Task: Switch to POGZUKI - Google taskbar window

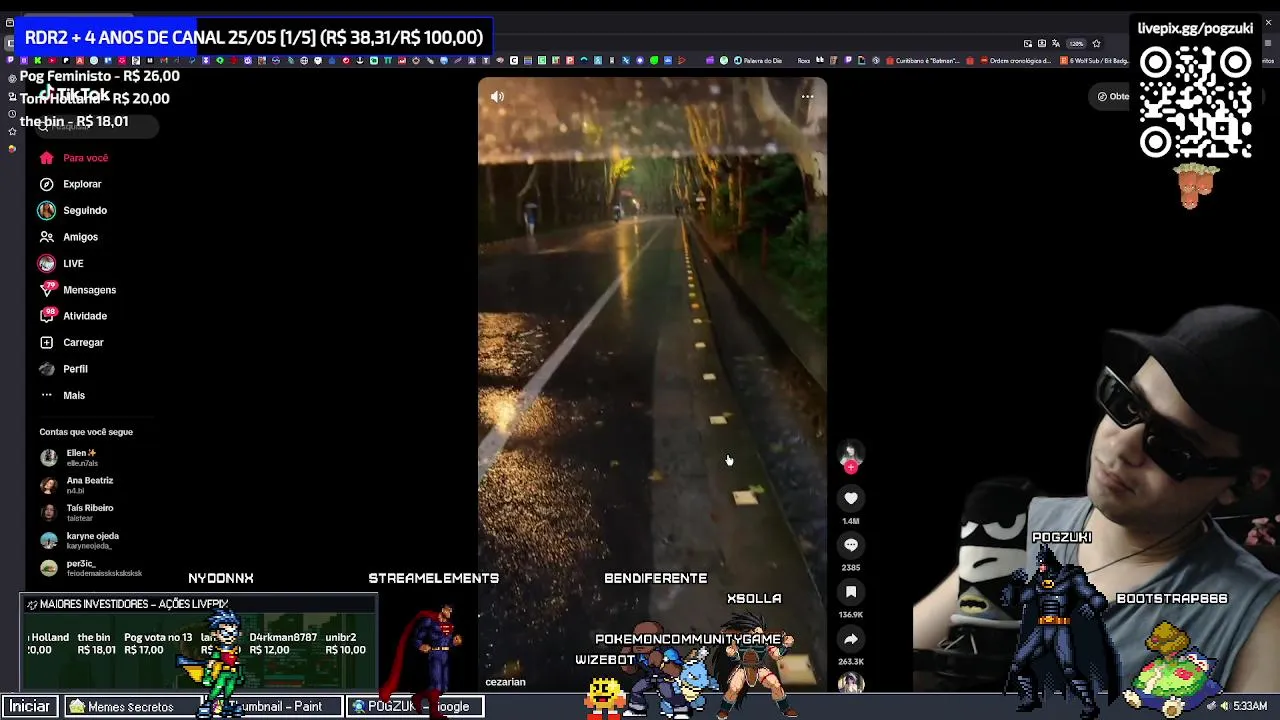Action: 415,706
